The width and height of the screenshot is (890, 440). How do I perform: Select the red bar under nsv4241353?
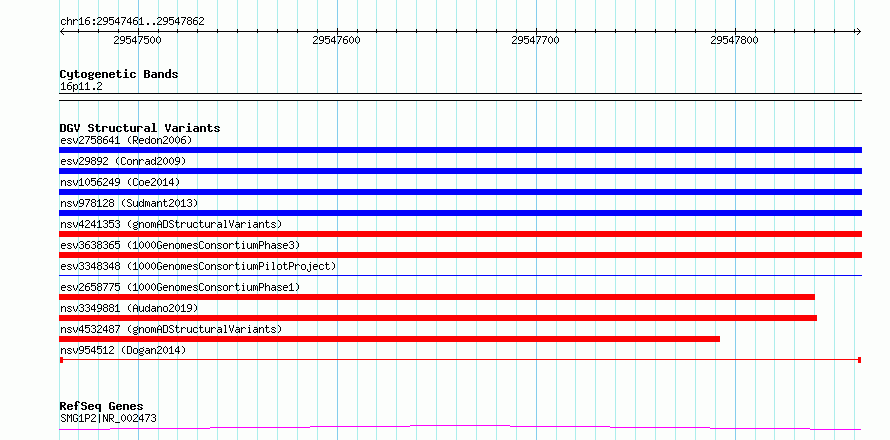[460, 234]
